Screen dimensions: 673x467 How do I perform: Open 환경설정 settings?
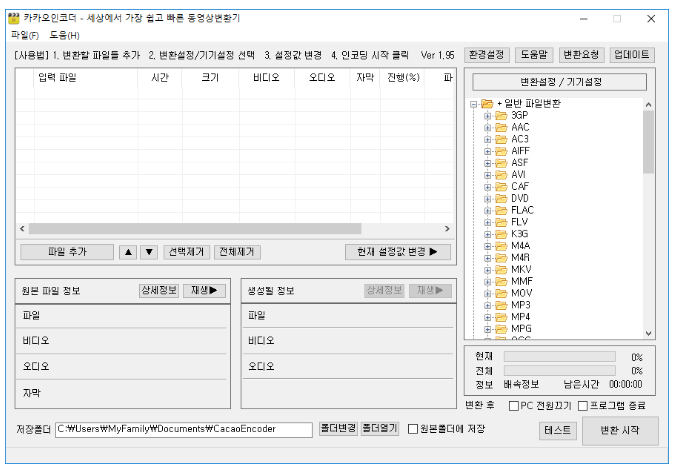486,55
